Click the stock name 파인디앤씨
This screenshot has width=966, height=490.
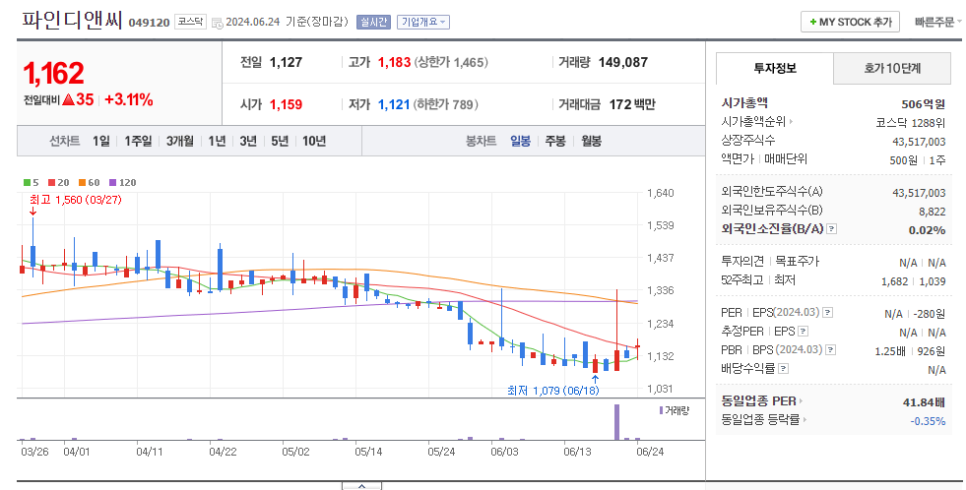[x=72, y=20]
